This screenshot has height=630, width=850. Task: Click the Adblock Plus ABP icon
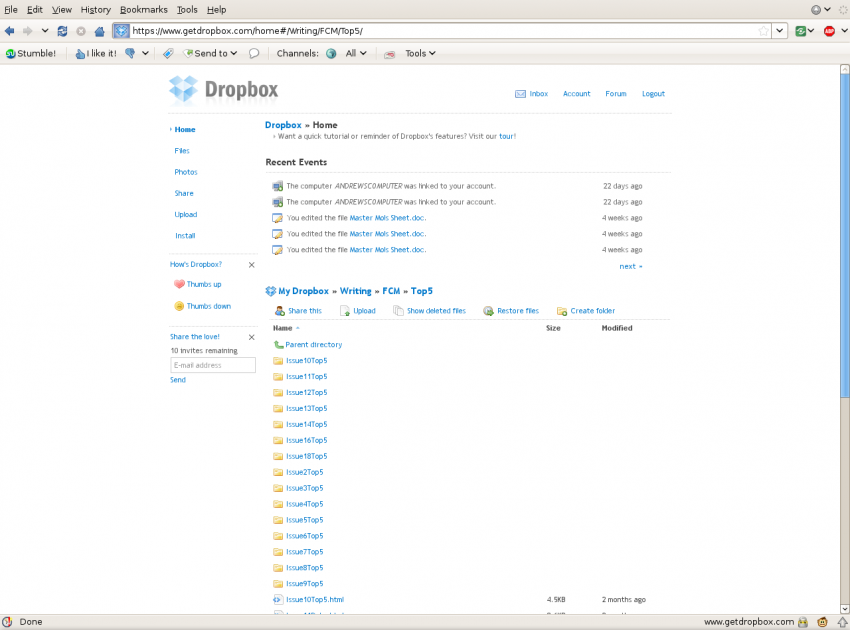click(829, 31)
